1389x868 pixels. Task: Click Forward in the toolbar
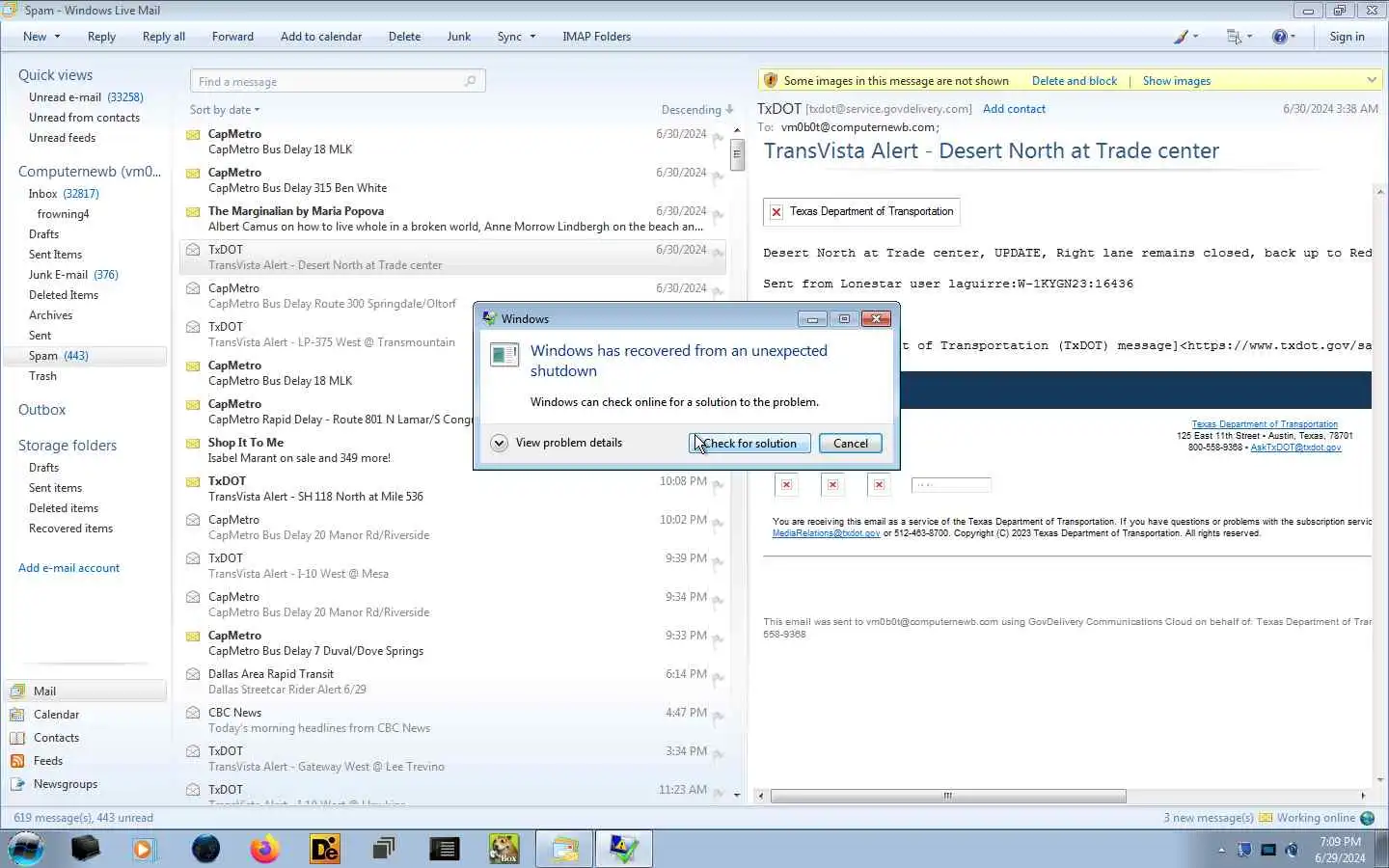tap(232, 37)
